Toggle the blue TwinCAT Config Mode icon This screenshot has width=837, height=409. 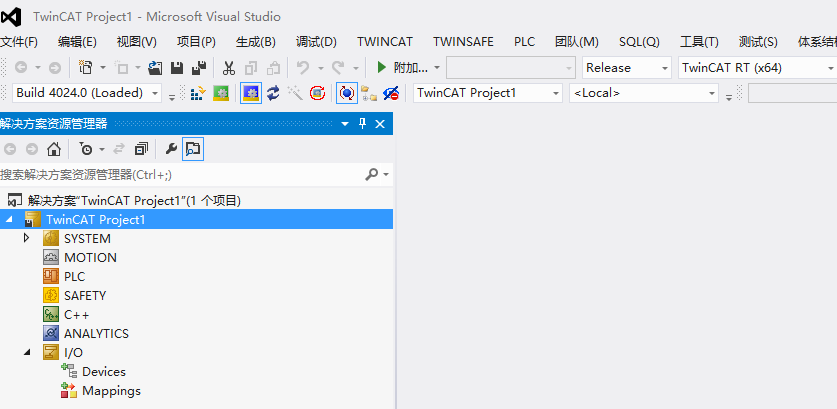pos(251,93)
